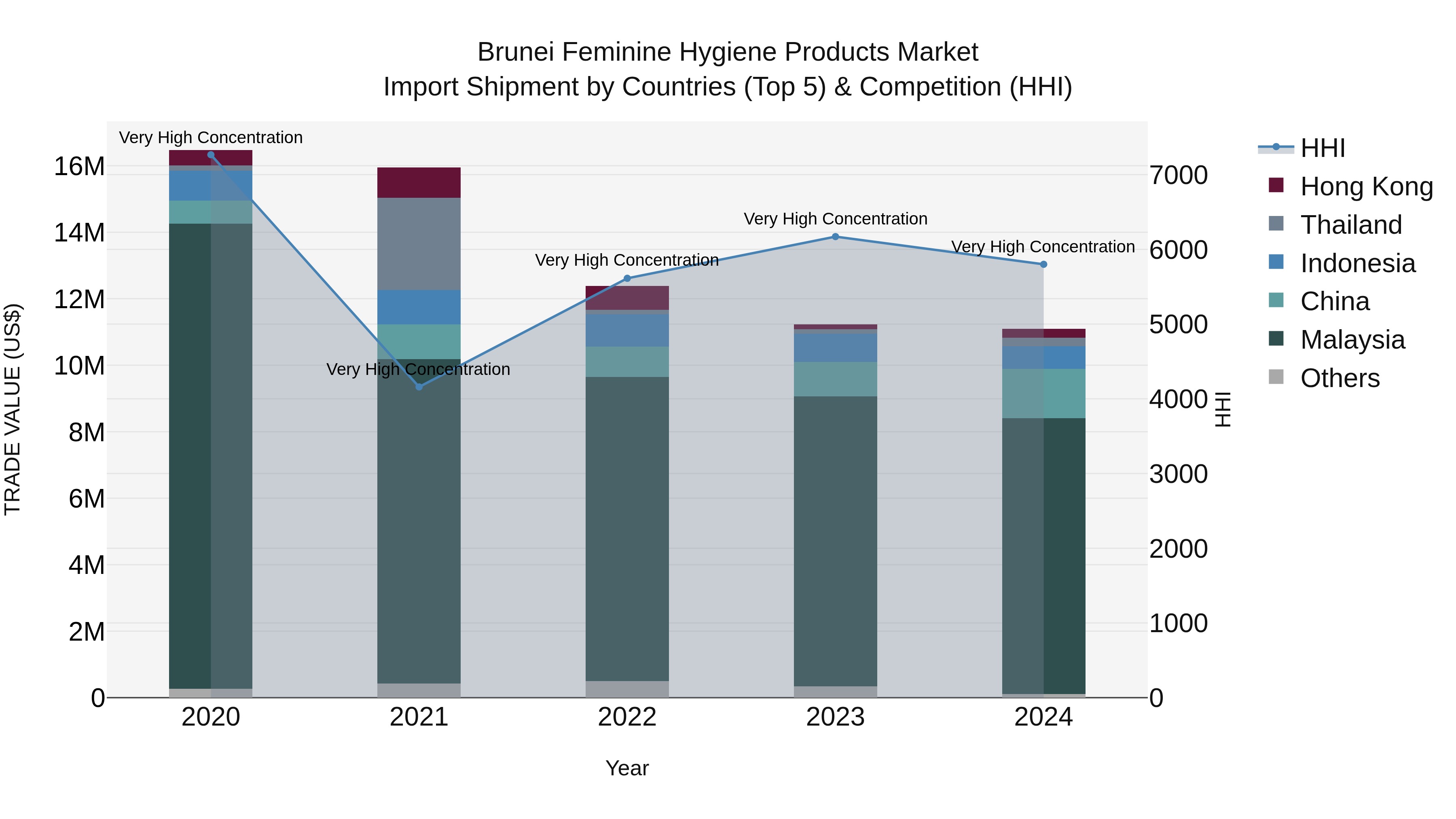This screenshot has width=1456, height=819.
Task: Select the Others bar segment for 2022
Action: point(627,689)
